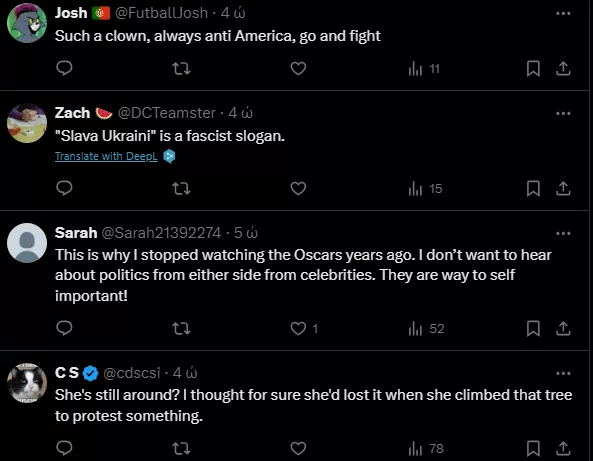This screenshot has height=461, width=593.
Task: Share Josh's tweet via upload icon
Action: tap(563, 68)
